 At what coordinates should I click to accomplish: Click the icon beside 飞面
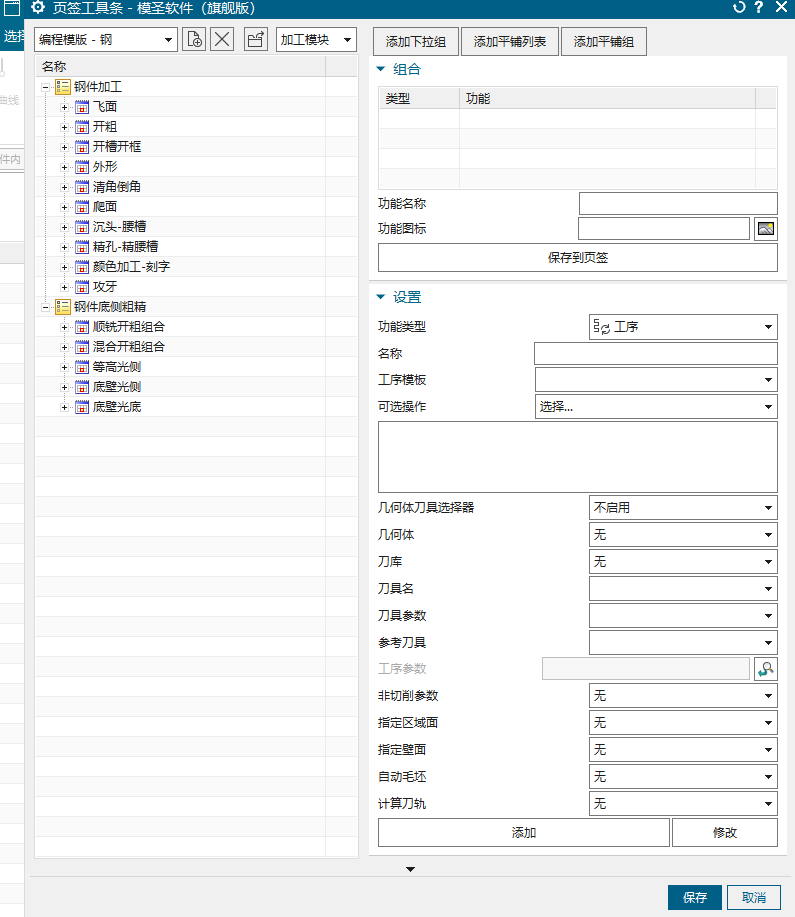coord(82,107)
